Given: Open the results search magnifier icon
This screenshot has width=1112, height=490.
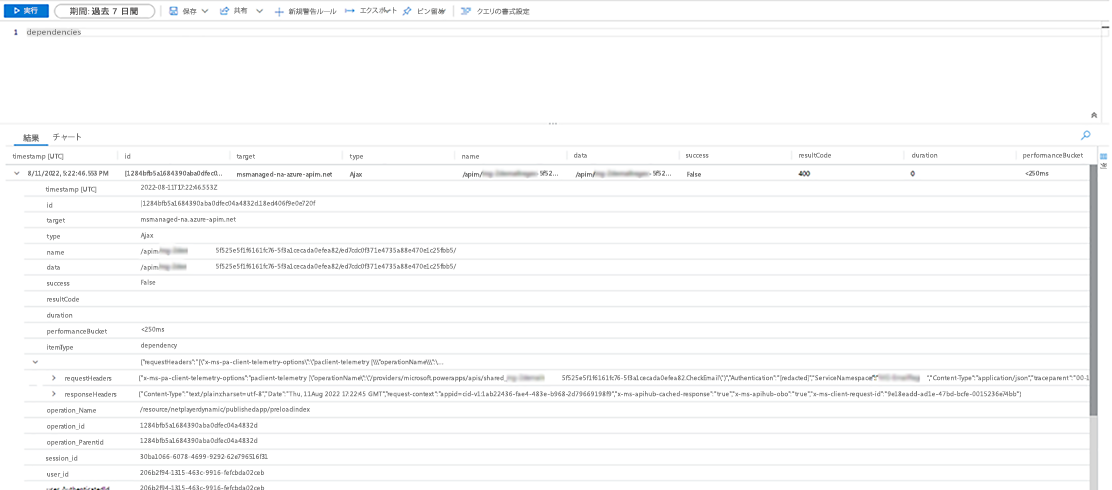Looking at the screenshot, I should point(1085,135).
